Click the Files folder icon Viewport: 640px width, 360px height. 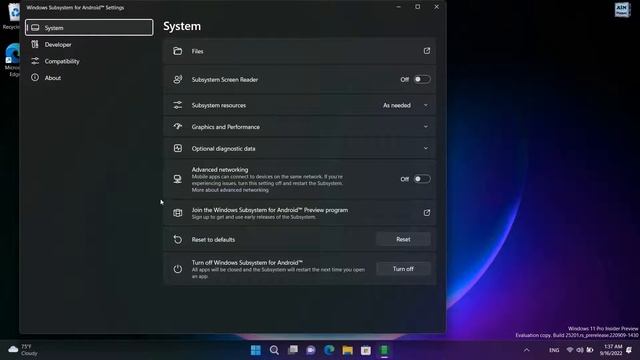[178, 51]
